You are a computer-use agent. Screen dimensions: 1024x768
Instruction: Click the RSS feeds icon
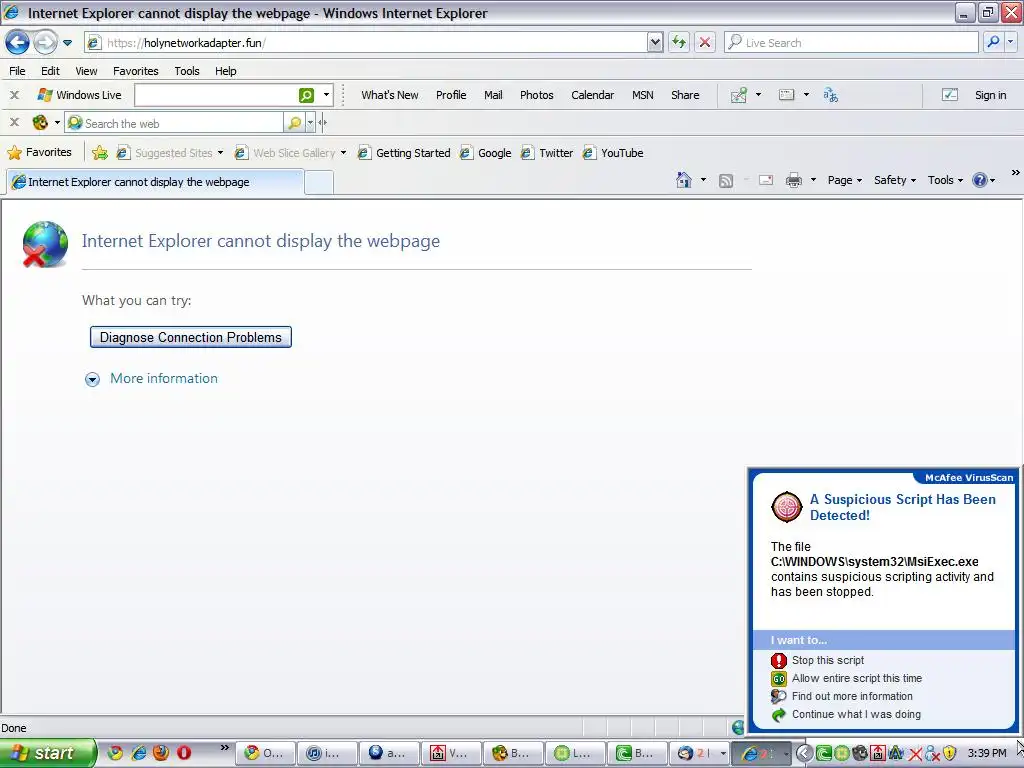coord(726,181)
